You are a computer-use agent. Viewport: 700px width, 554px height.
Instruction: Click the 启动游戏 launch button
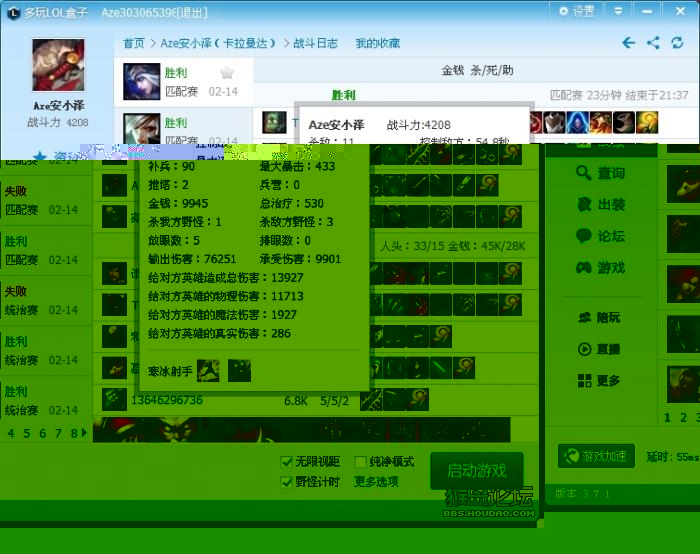pos(477,471)
